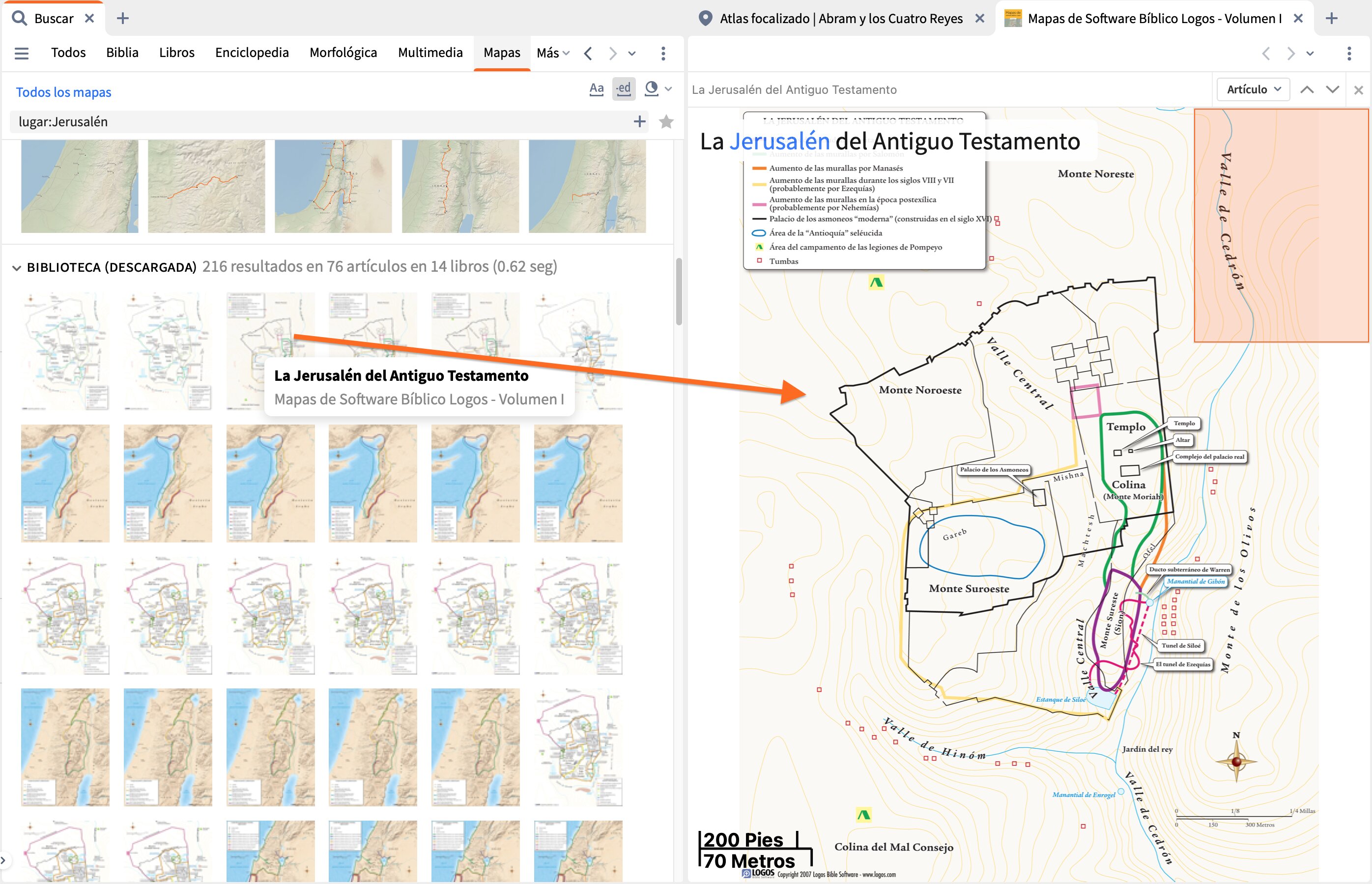This screenshot has width=1372, height=884.
Task: Open the Todos los mapas link
Action: tap(64, 92)
